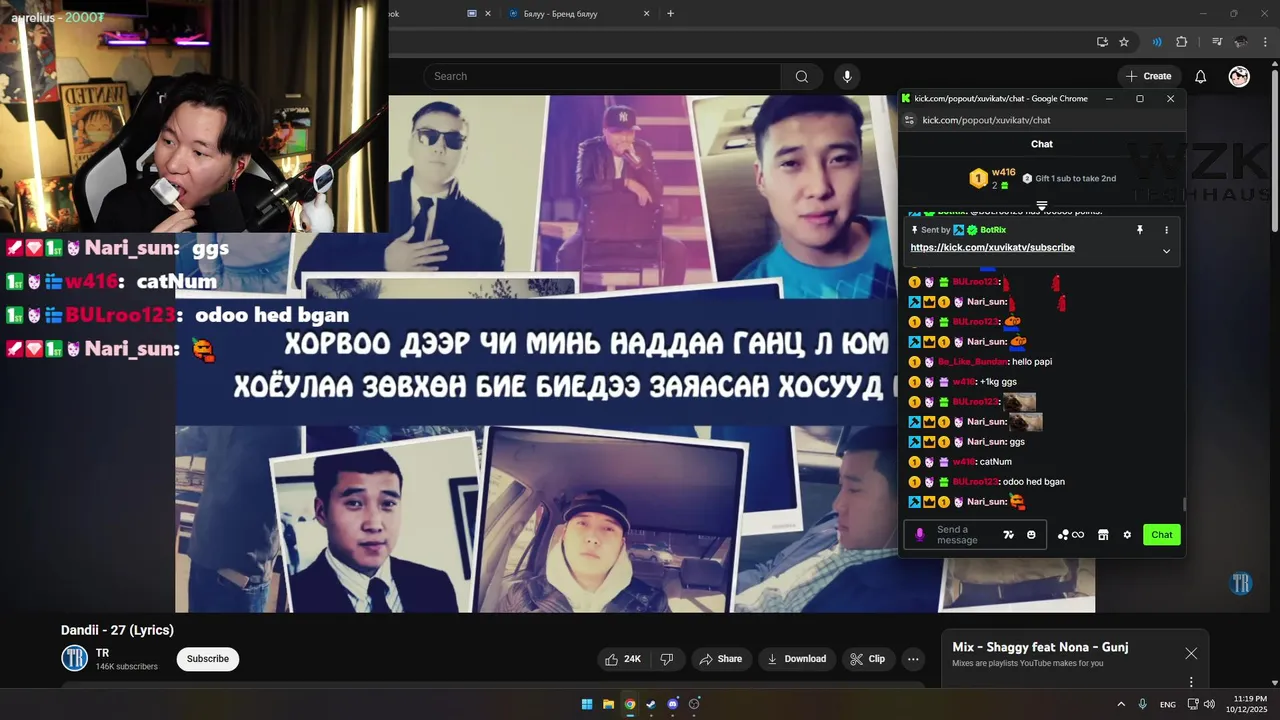This screenshot has height=720, width=1280.
Task: Open a new Chrome tab
Action: pos(670,14)
